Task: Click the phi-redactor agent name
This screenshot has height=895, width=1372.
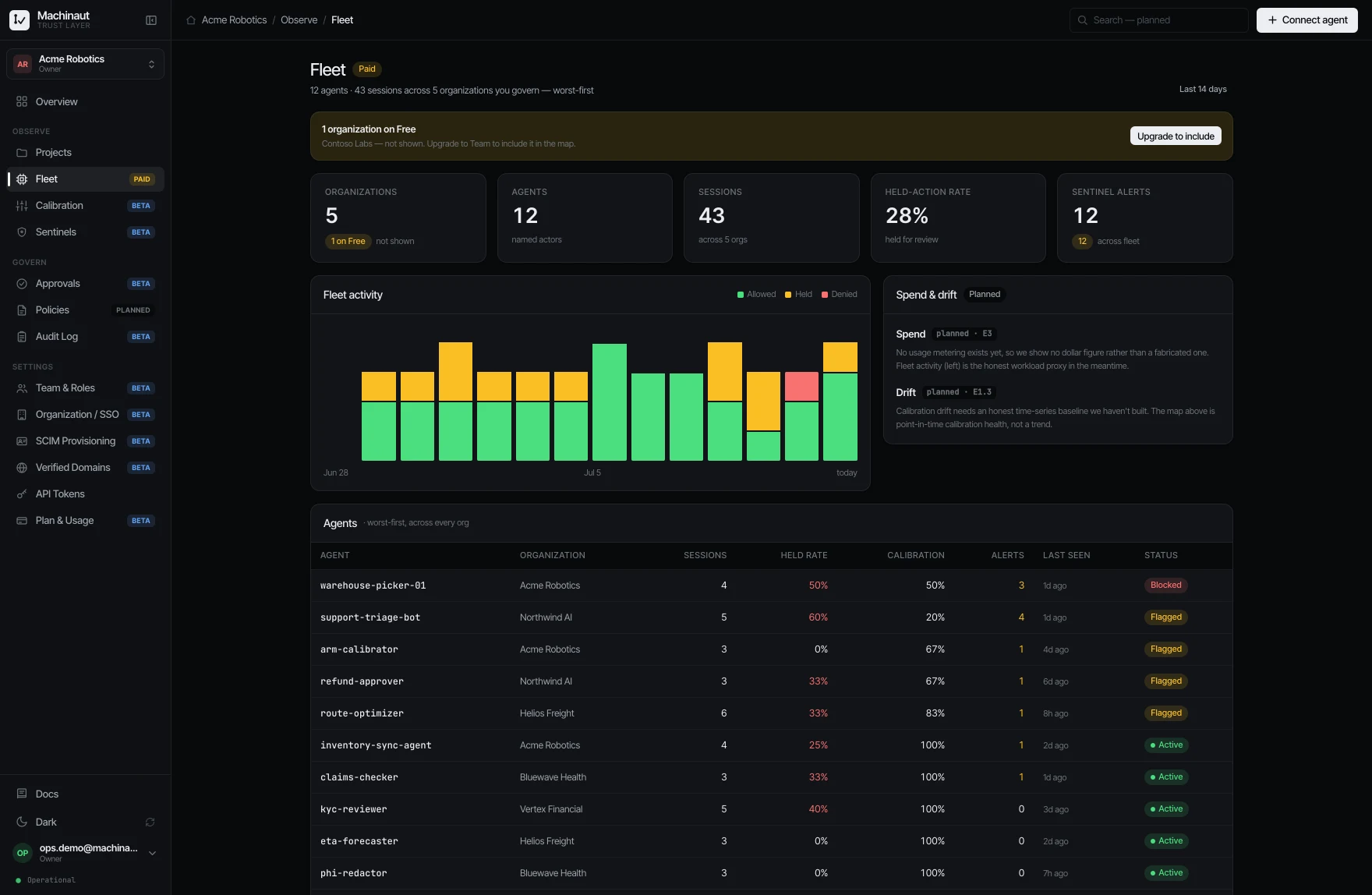Action: point(353,873)
